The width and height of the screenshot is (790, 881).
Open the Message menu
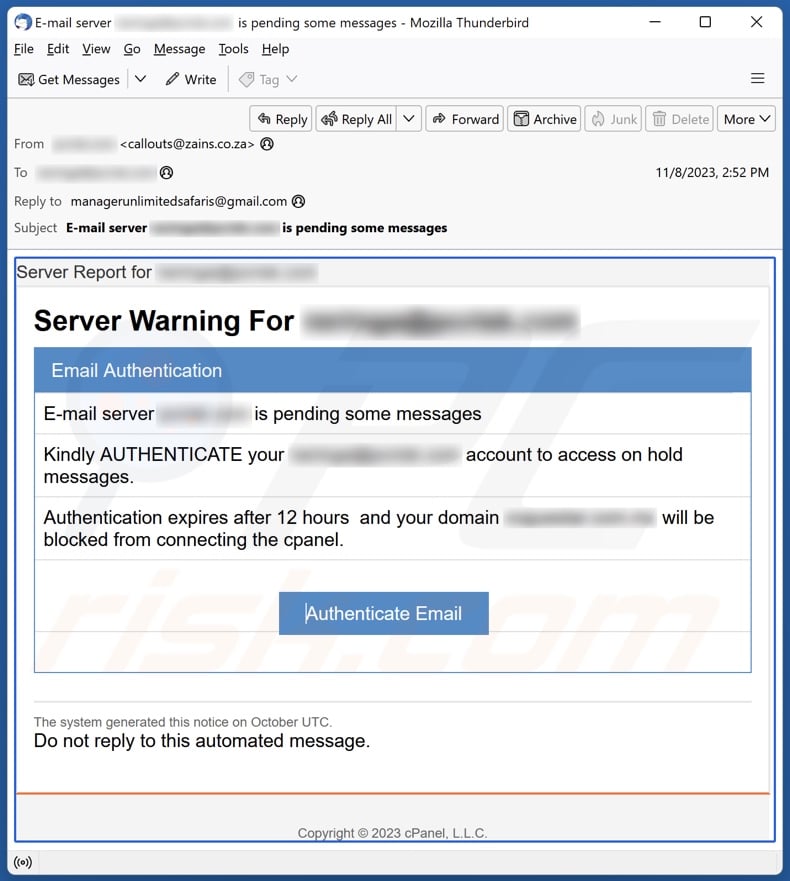[x=179, y=49]
